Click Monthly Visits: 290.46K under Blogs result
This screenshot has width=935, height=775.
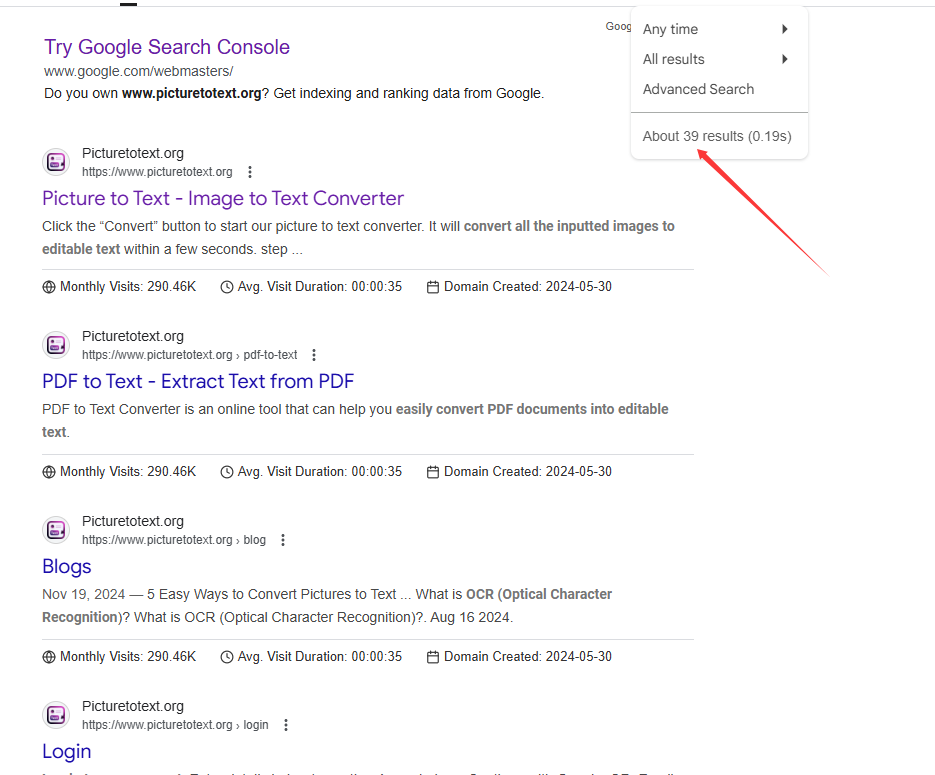pyautogui.click(x=128, y=656)
